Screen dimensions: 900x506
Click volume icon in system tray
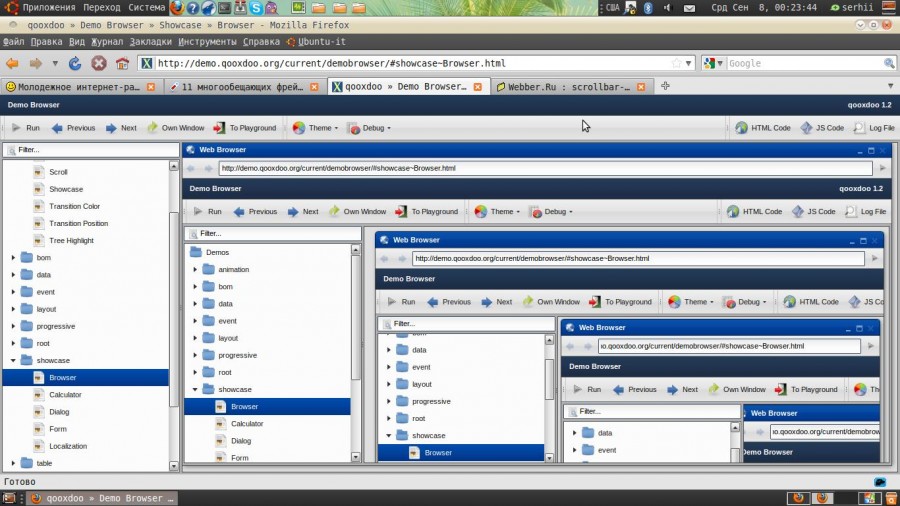[668, 7]
